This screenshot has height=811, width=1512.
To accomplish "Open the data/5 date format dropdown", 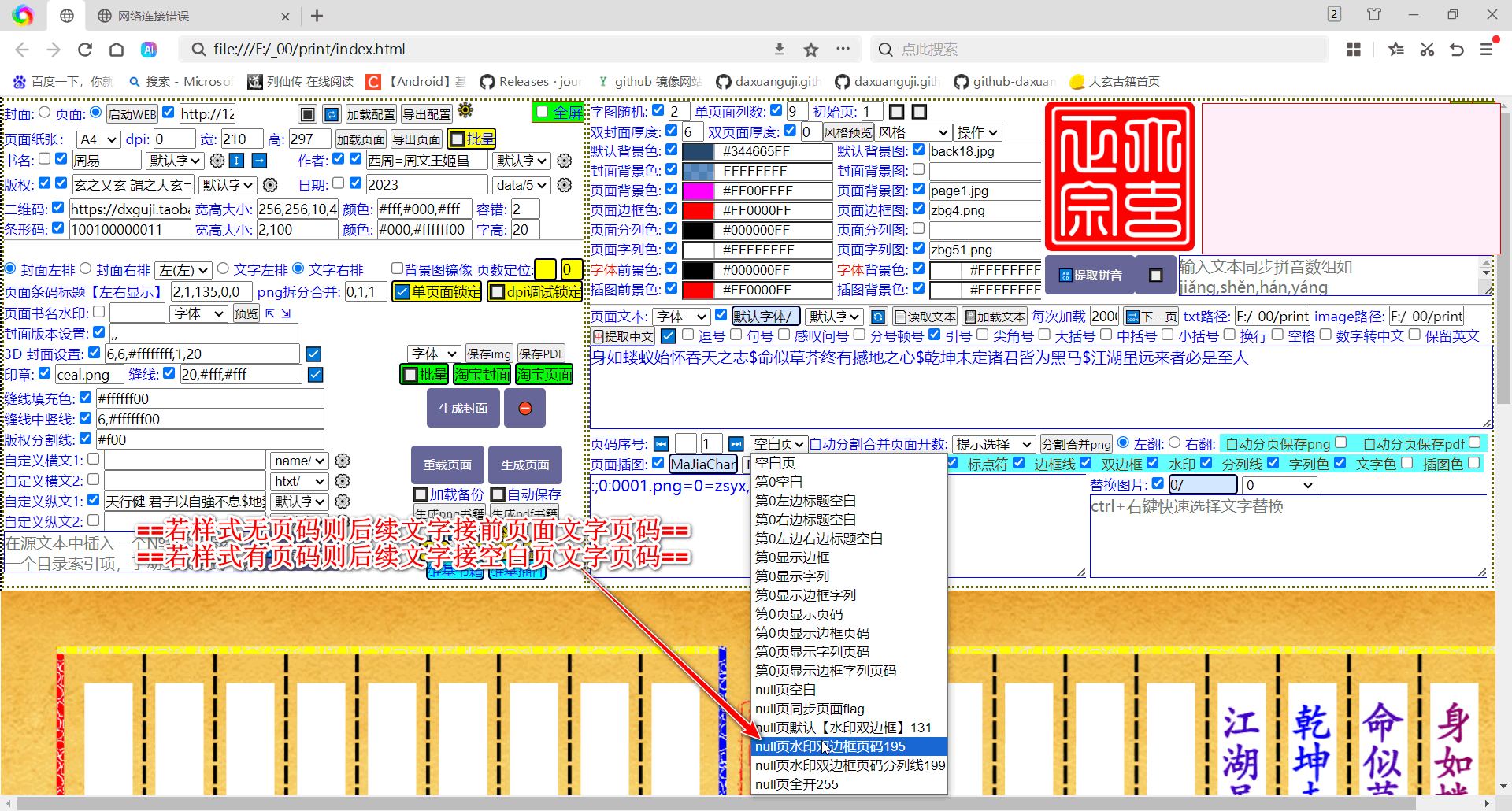I will [521, 184].
